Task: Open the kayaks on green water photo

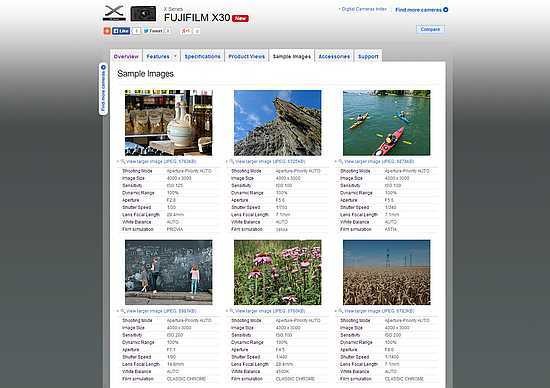Action: (387, 122)
